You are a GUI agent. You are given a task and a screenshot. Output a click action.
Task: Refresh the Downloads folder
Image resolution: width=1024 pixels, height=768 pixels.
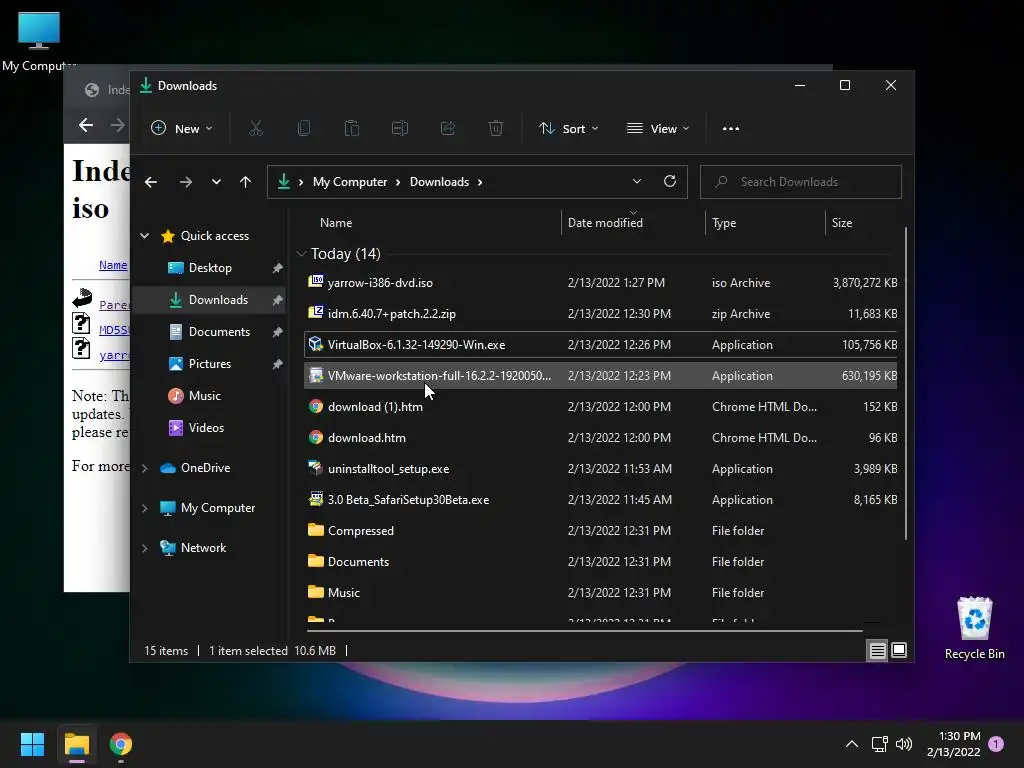669,182
